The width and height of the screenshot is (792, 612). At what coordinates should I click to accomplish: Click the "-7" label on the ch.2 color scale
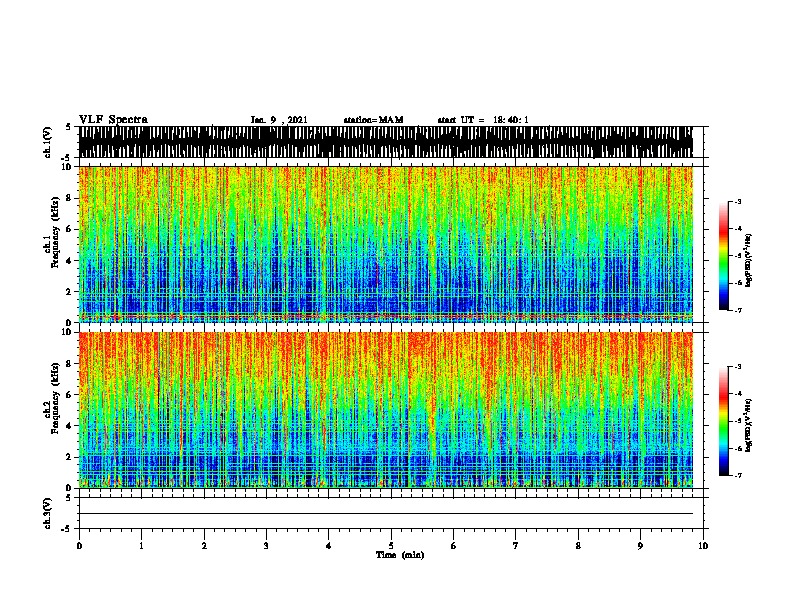click(737, 475)
